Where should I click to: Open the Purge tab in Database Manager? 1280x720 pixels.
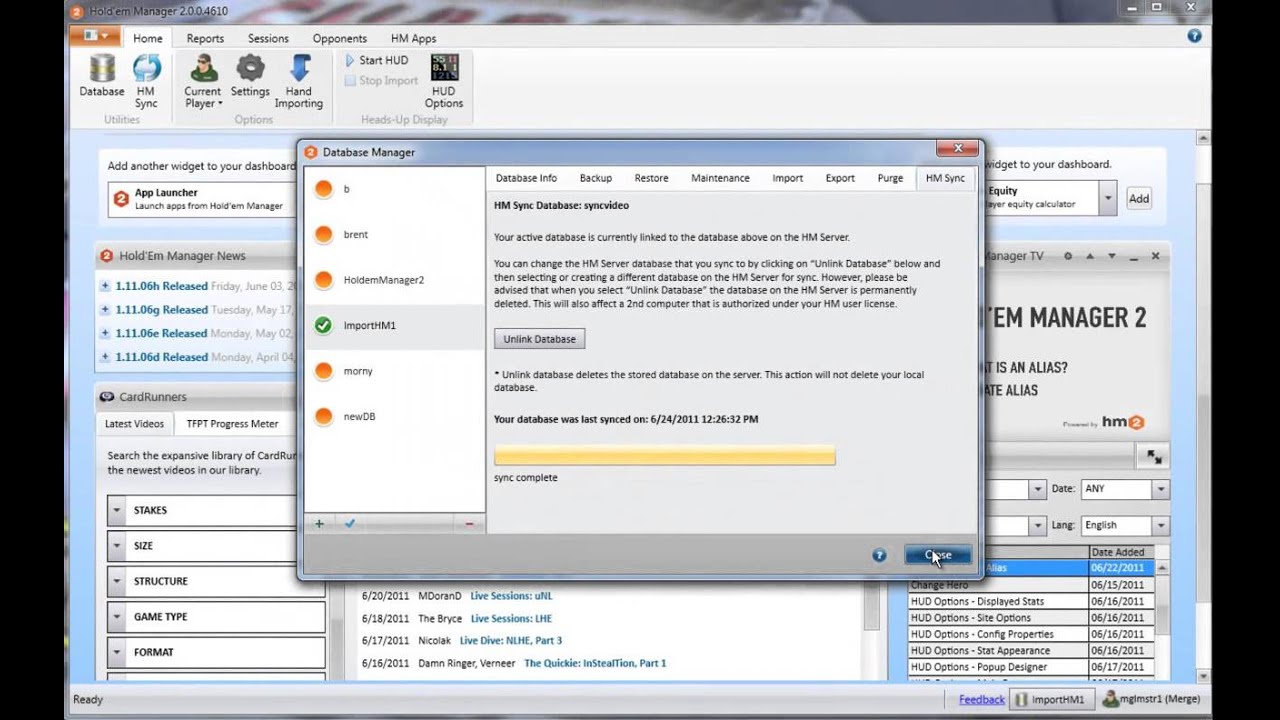click(x=890, y=178)
